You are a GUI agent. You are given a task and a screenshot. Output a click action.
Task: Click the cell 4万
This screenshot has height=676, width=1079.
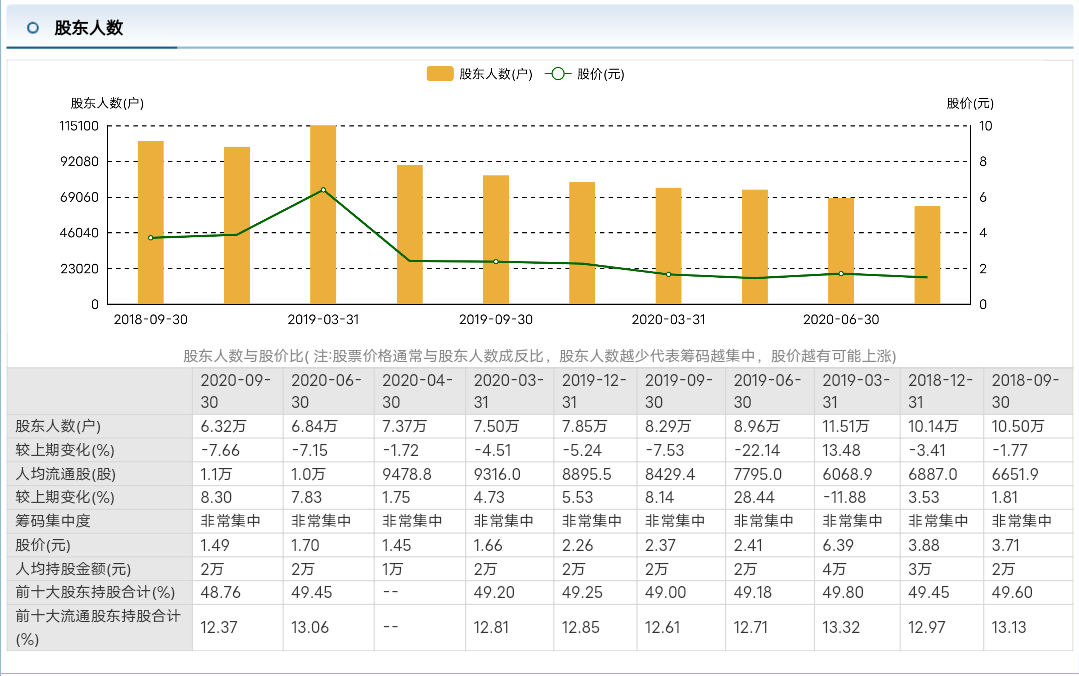pyautogui.click(x=833, y=569)
